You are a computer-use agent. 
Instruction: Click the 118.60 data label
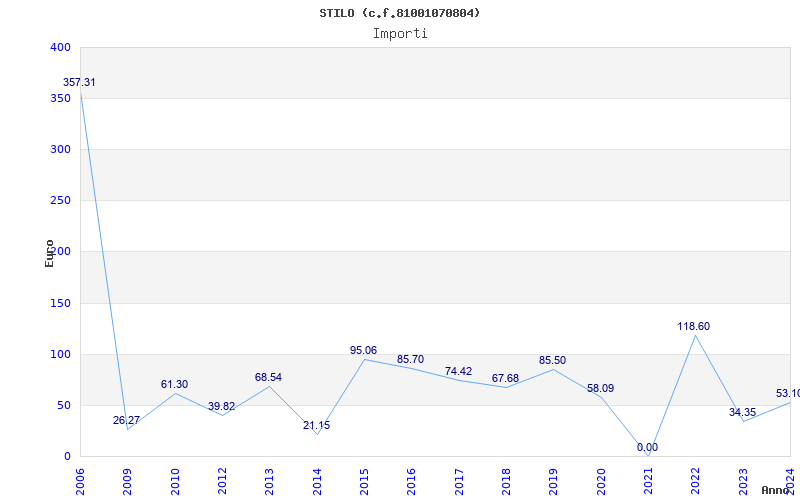693,327
